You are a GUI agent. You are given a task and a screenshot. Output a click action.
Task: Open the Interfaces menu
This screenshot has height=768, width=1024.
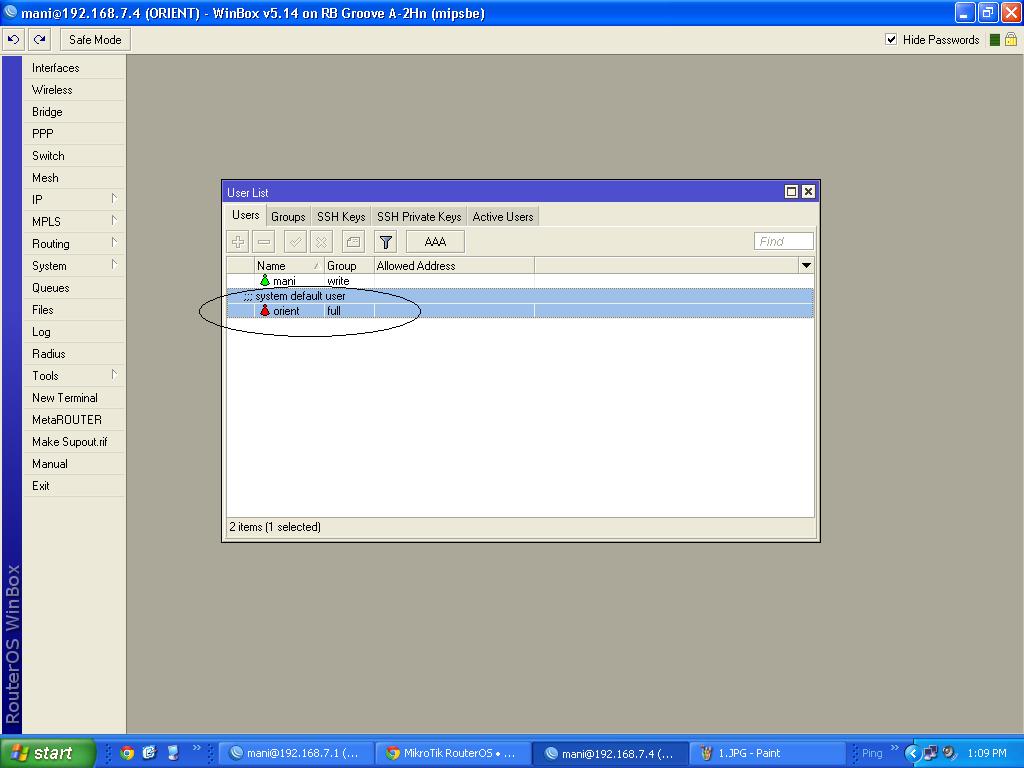73,68
